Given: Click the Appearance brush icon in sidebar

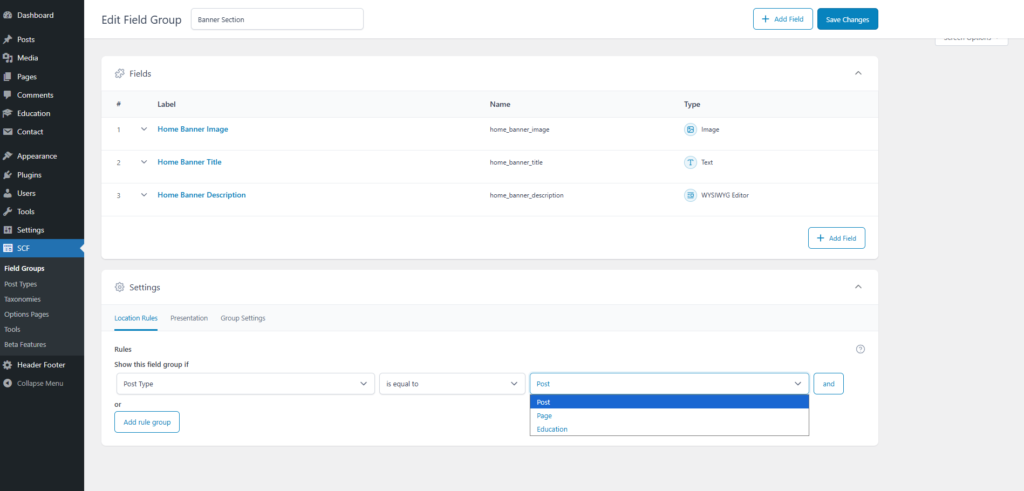Looking at the screenshot, I should click(x=8, y=156).
